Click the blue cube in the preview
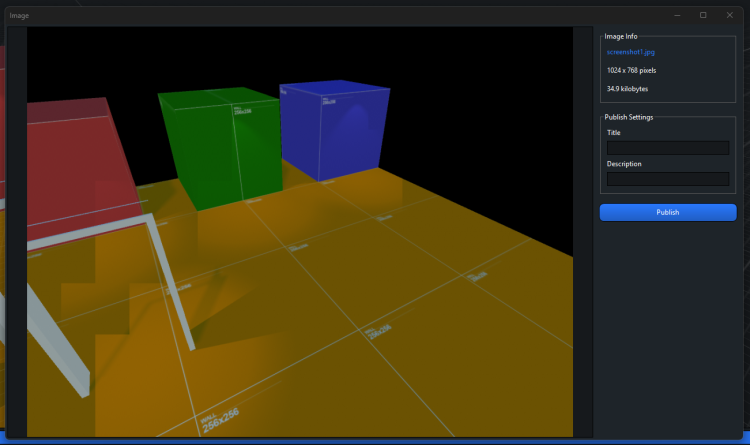Viewport: 750px width, 445px height. click(x=335, y=130)
